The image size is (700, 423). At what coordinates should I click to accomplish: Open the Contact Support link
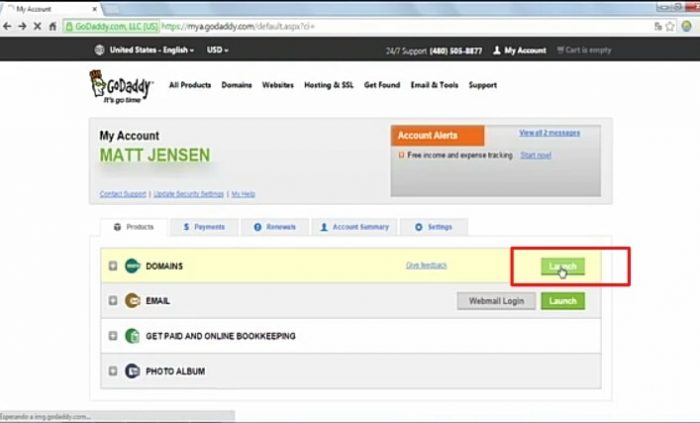[x=123, y=194]
